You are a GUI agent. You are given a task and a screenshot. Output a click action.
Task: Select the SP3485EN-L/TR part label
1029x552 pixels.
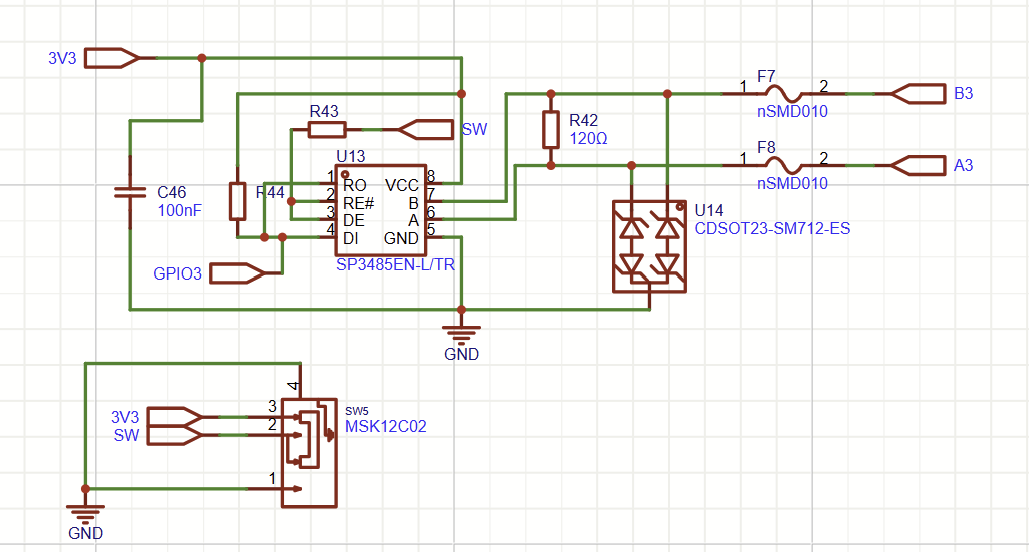pos(396,265)
